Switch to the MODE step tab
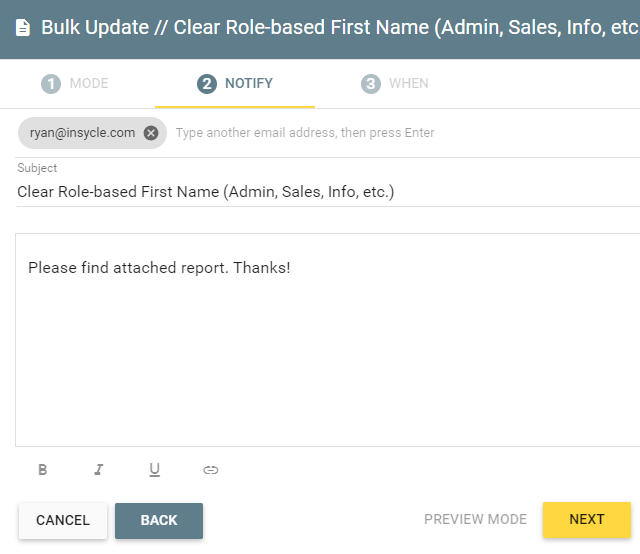The width and height of the screenshot is (640, 554). coord(75,84)
